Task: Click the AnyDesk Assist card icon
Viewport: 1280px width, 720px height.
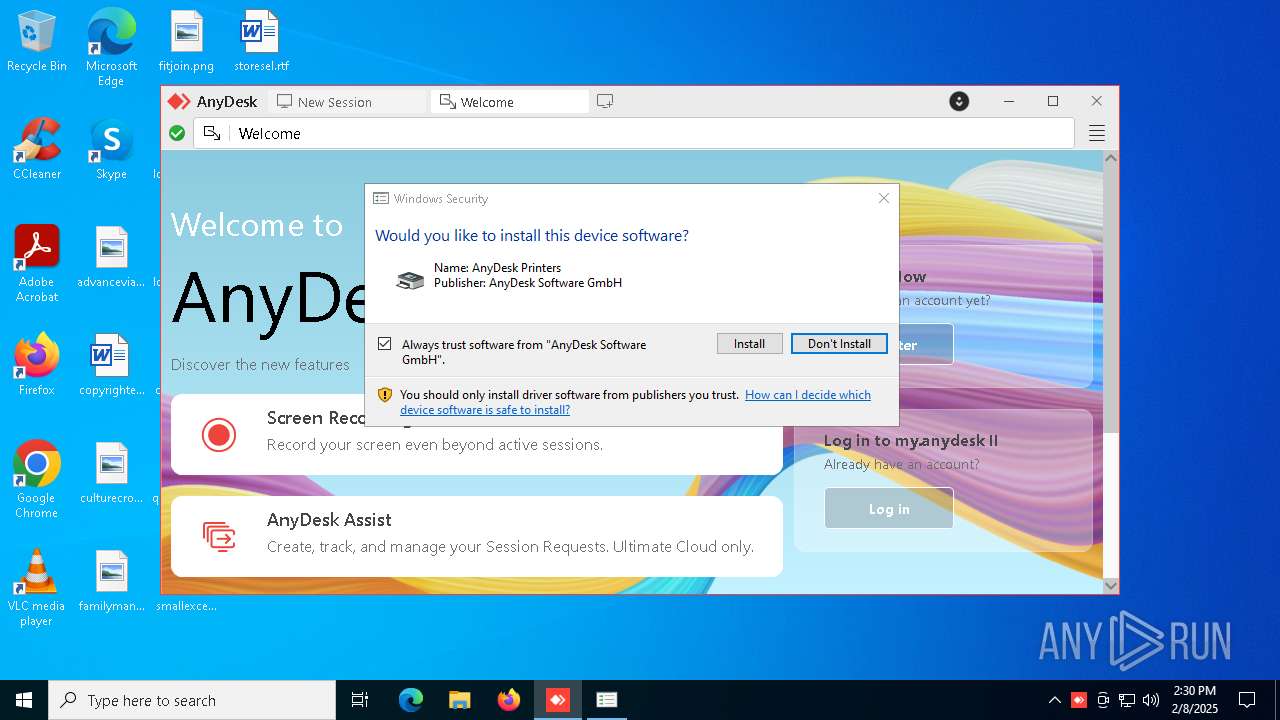Action: point(219,536)
